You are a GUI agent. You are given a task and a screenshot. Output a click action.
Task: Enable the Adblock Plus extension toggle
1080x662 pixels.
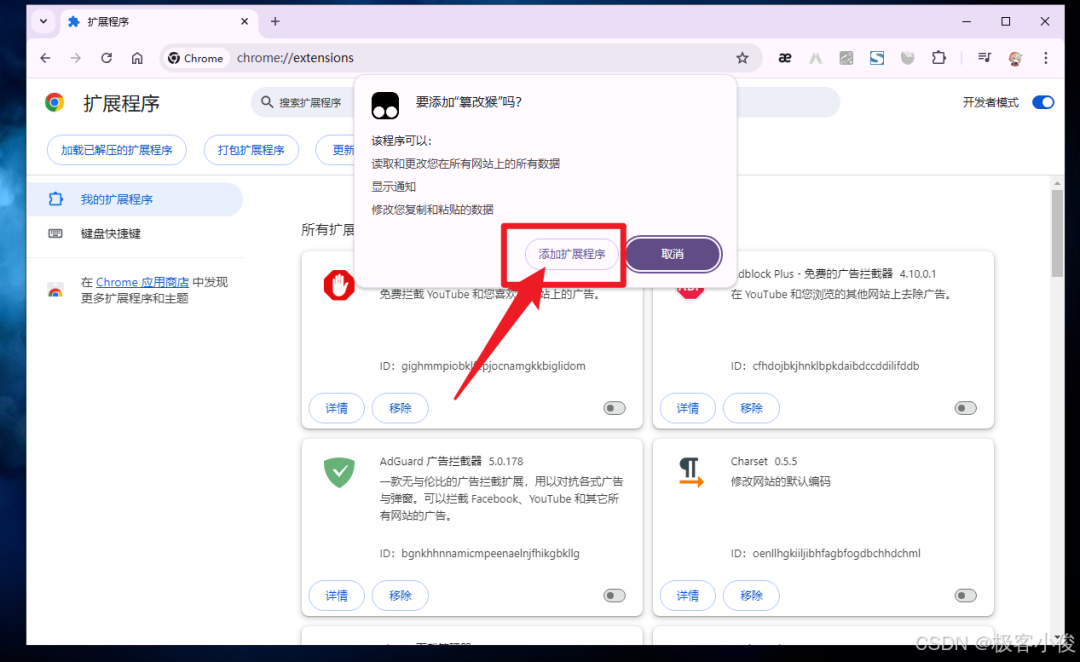tap(966, 408)
